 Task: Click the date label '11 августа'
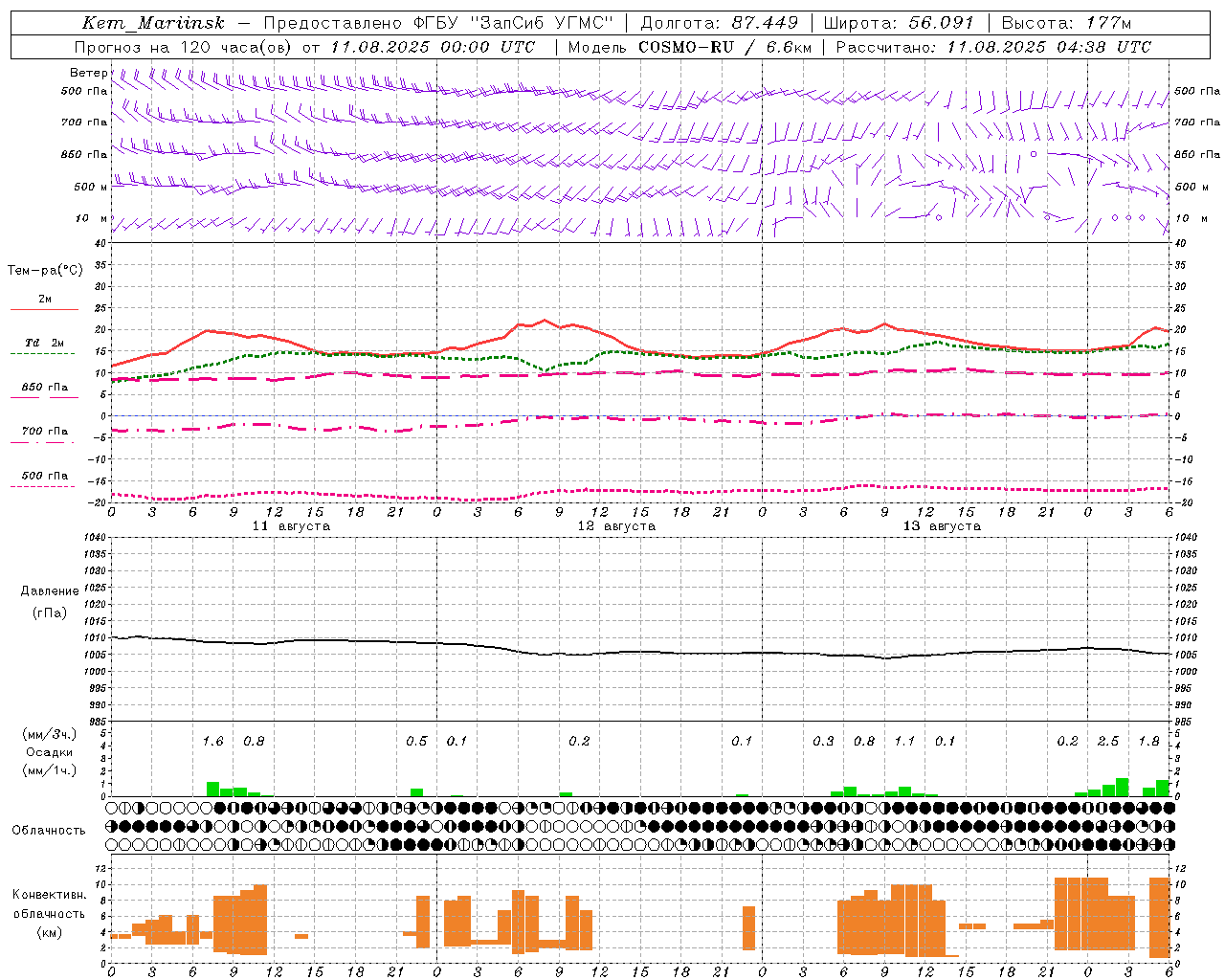(291, 526)
